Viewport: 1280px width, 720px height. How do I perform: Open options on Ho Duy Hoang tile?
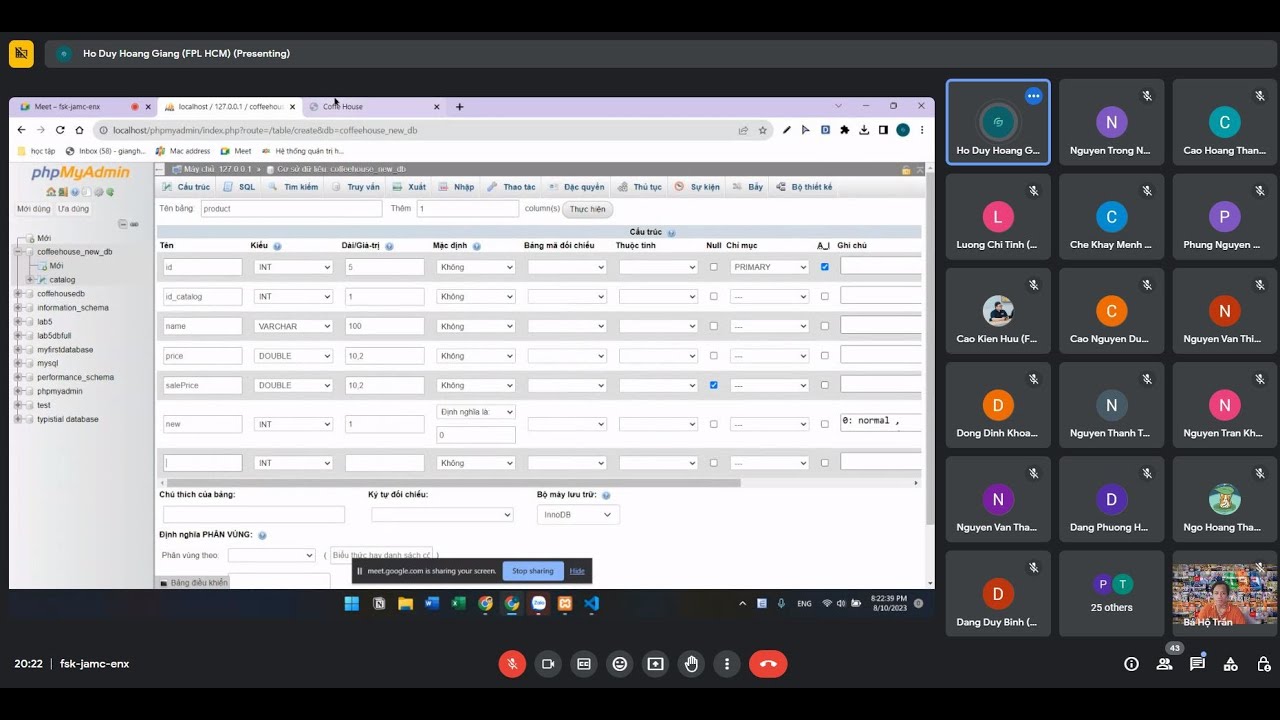[x=1033, y=96]
